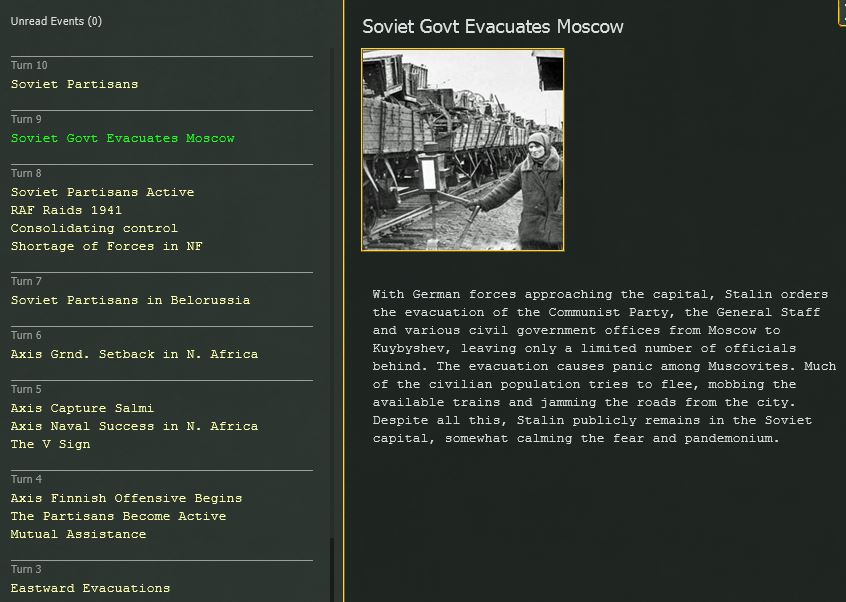Click the evacuation train photograph
The width and height of the screenshot is (846, 602).
pos(462,150)
